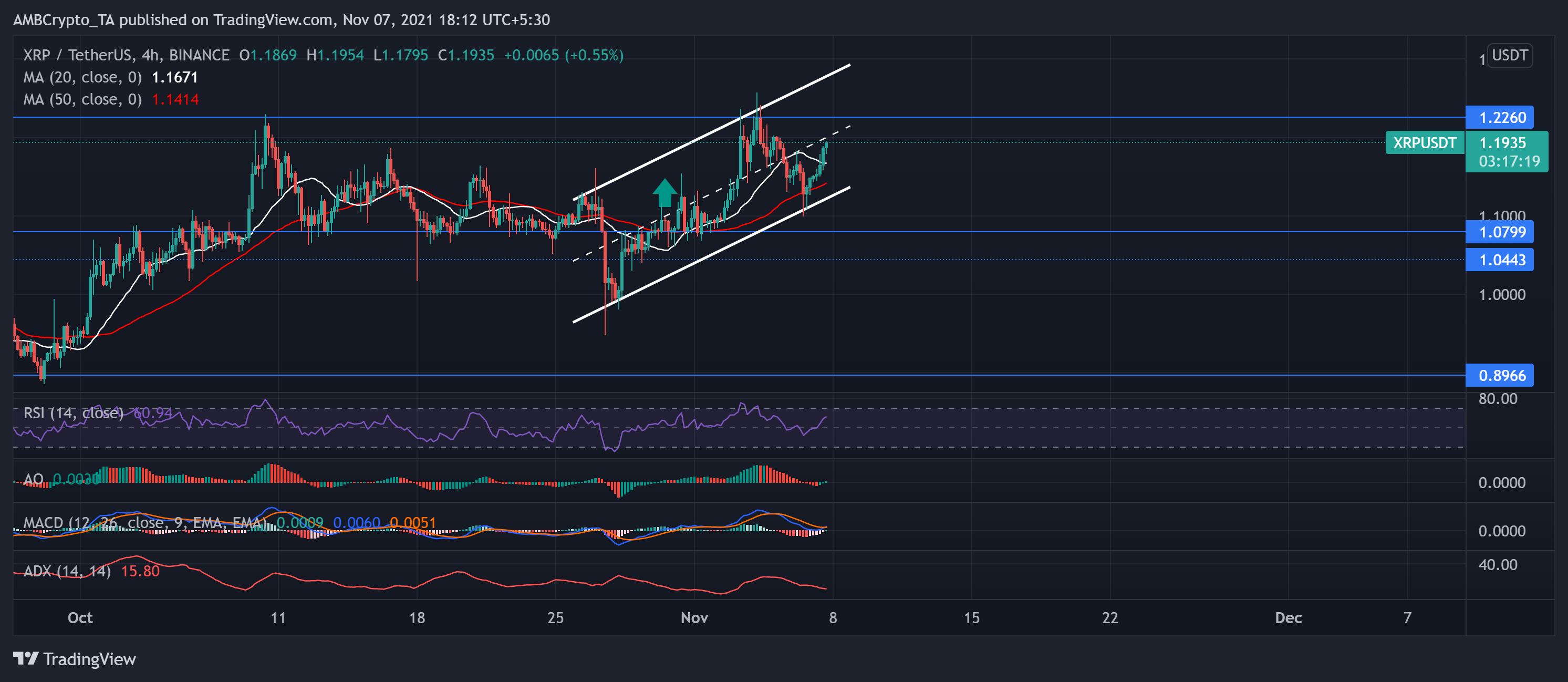Select the 0.8966 support level label
Image resolution: width=1568 pixels, height=682 pixels.
pyautogui.click(x=1499, y=375)
